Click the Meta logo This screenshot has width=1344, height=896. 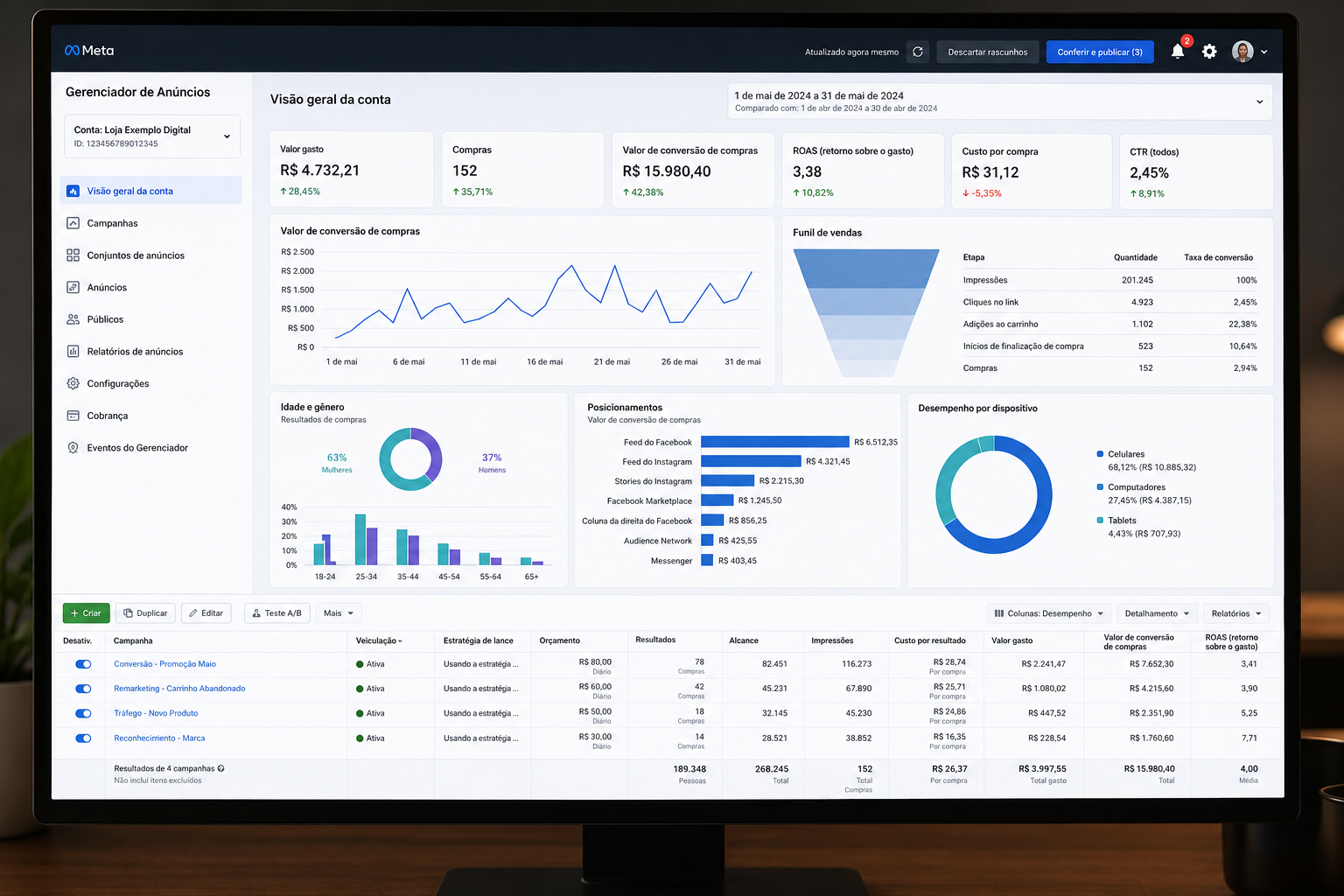(89, 51)
